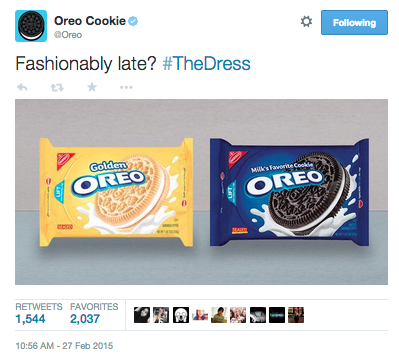Toggle the Following button
Image resolution: width=399 pixels, height=360 pixels.
[x=354, y=22]
